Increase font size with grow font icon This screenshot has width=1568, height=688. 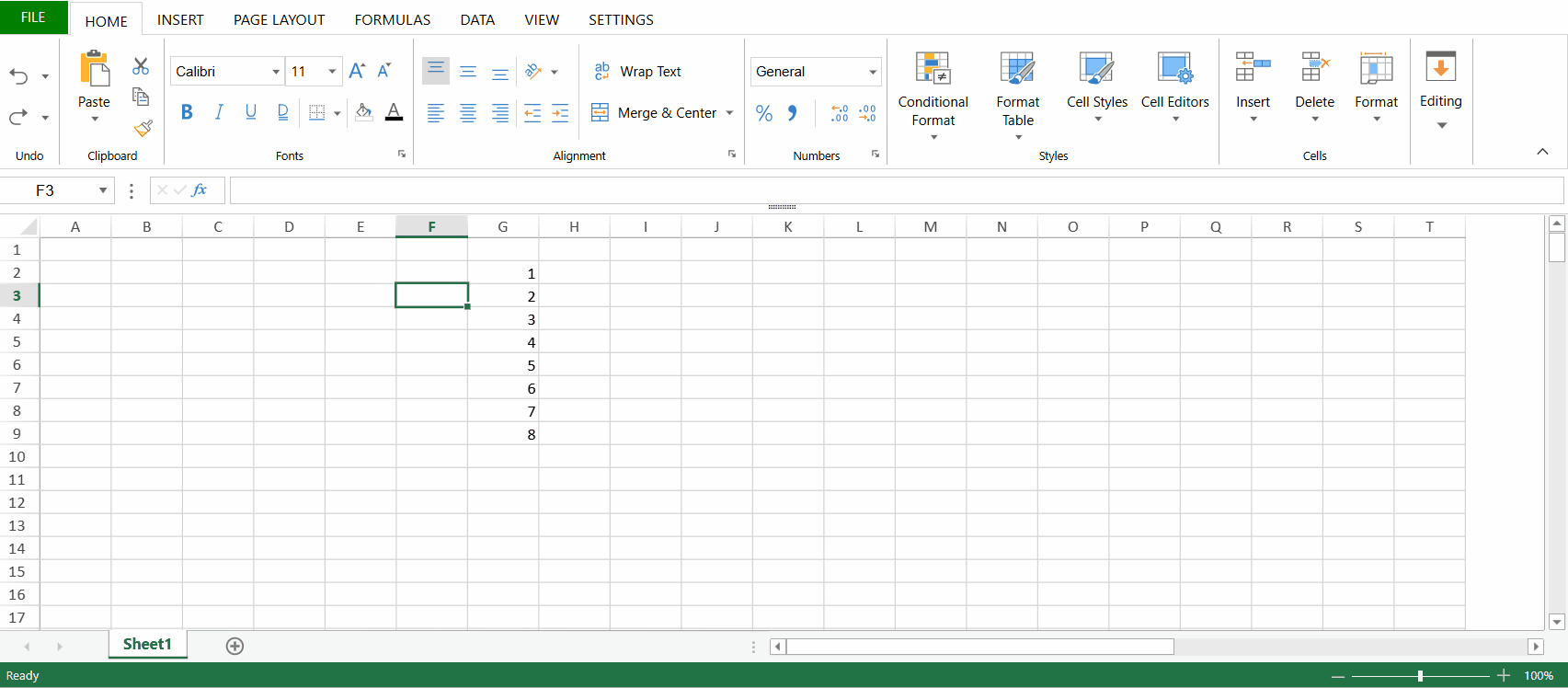pyautogui.click(x=358, y=71)
